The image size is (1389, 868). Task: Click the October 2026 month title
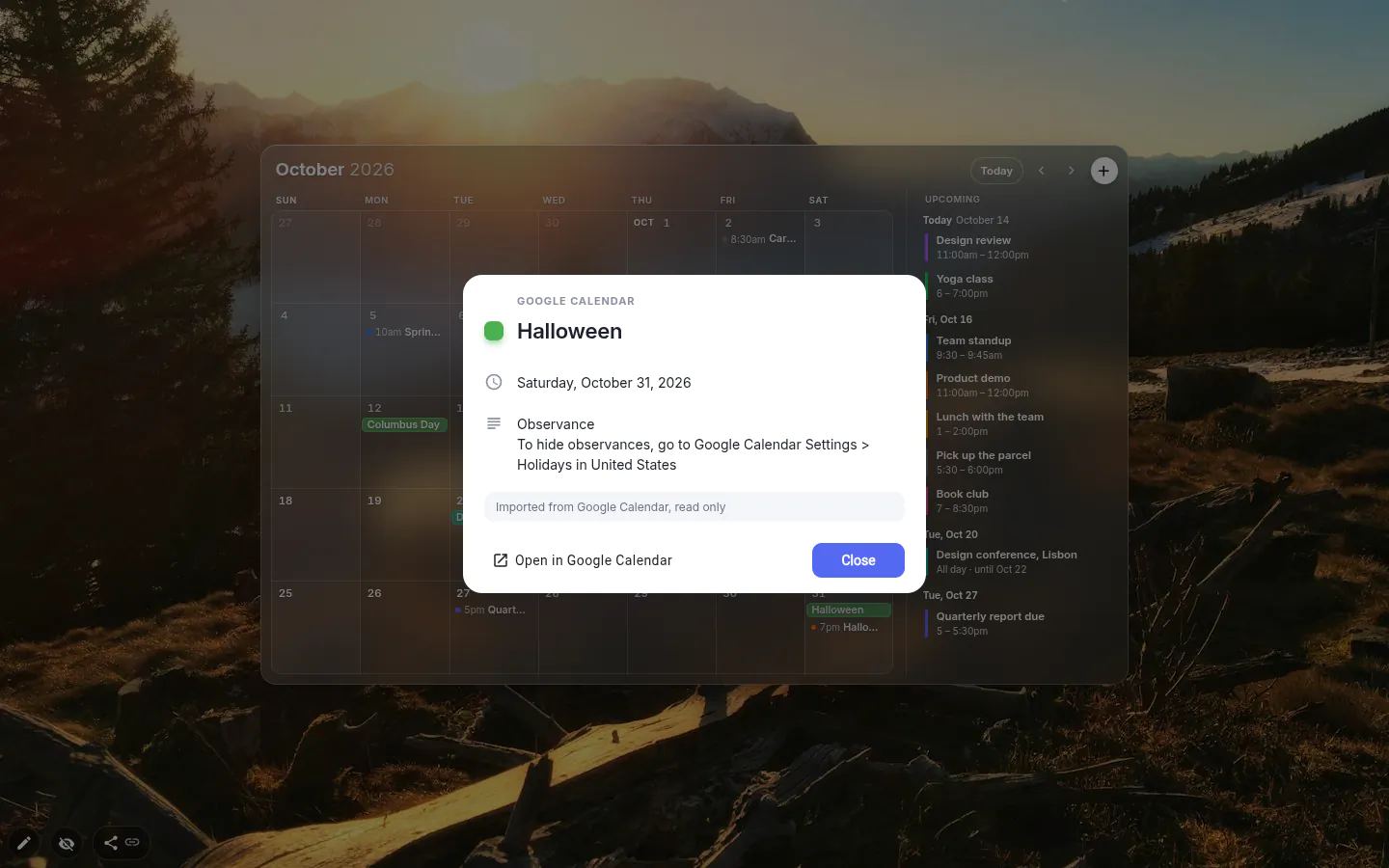(335, 170)
